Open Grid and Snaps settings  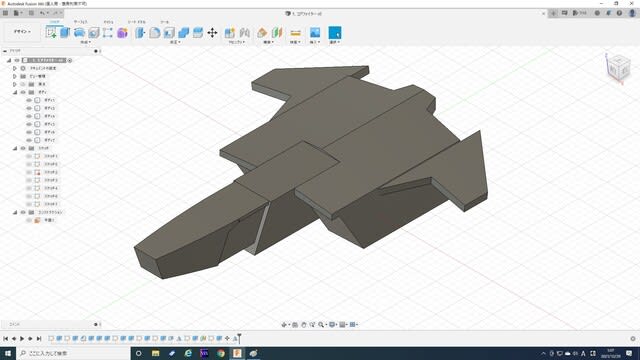pyautogui.click(x=342, y=324)
